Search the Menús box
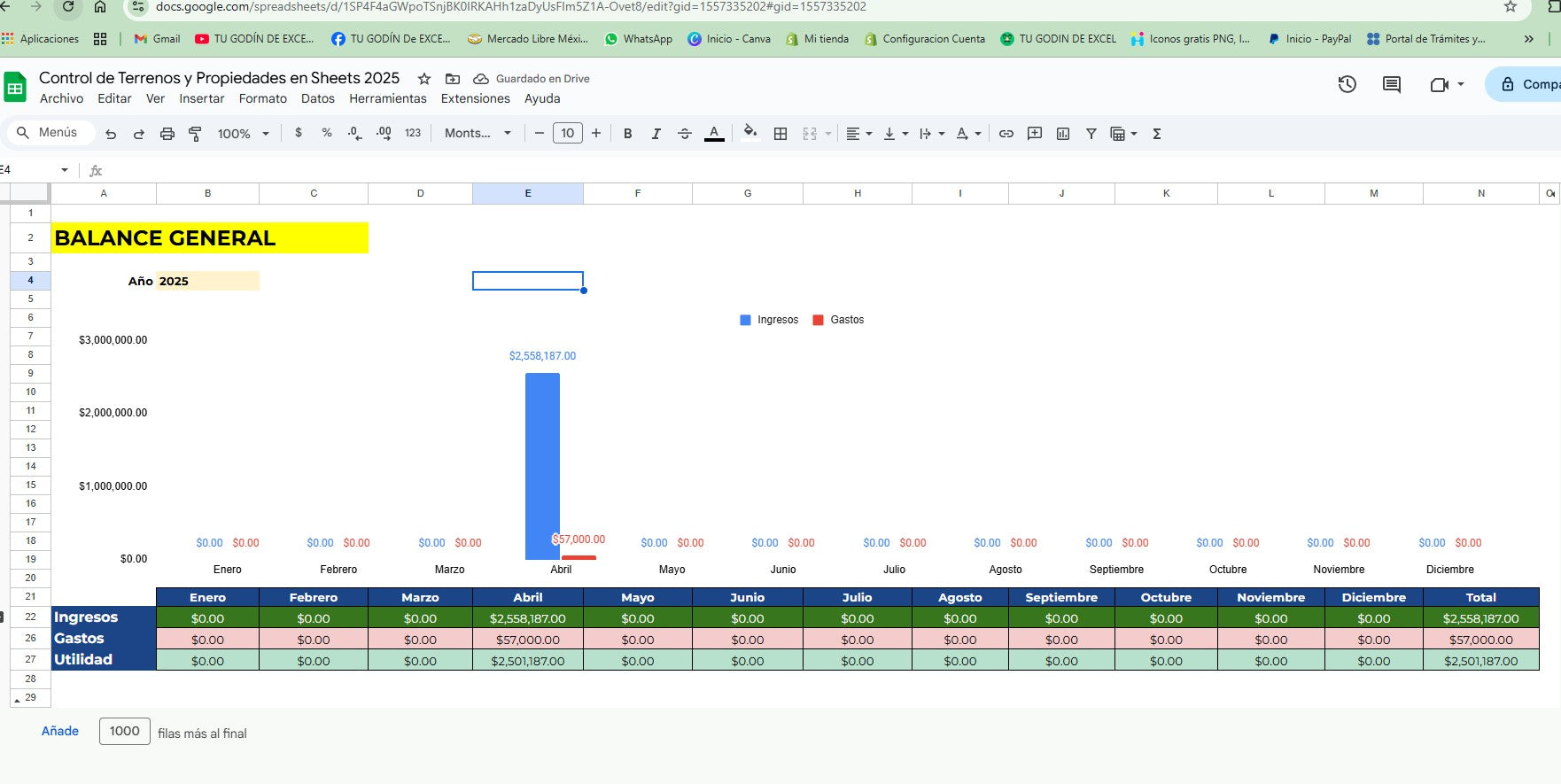This screenshot has height=784, width=1561. click(51, 132)
